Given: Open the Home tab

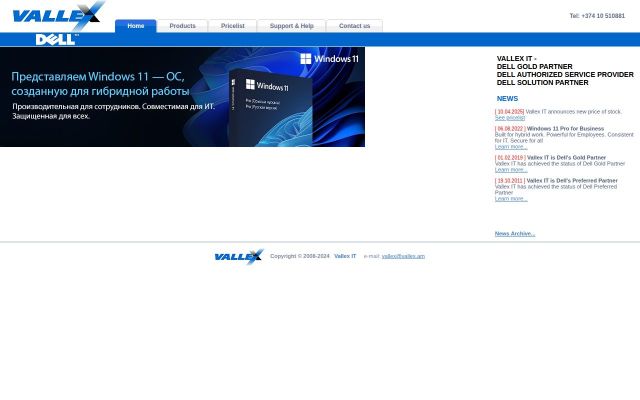Looking at the screenshot, I should pos(136,26).
